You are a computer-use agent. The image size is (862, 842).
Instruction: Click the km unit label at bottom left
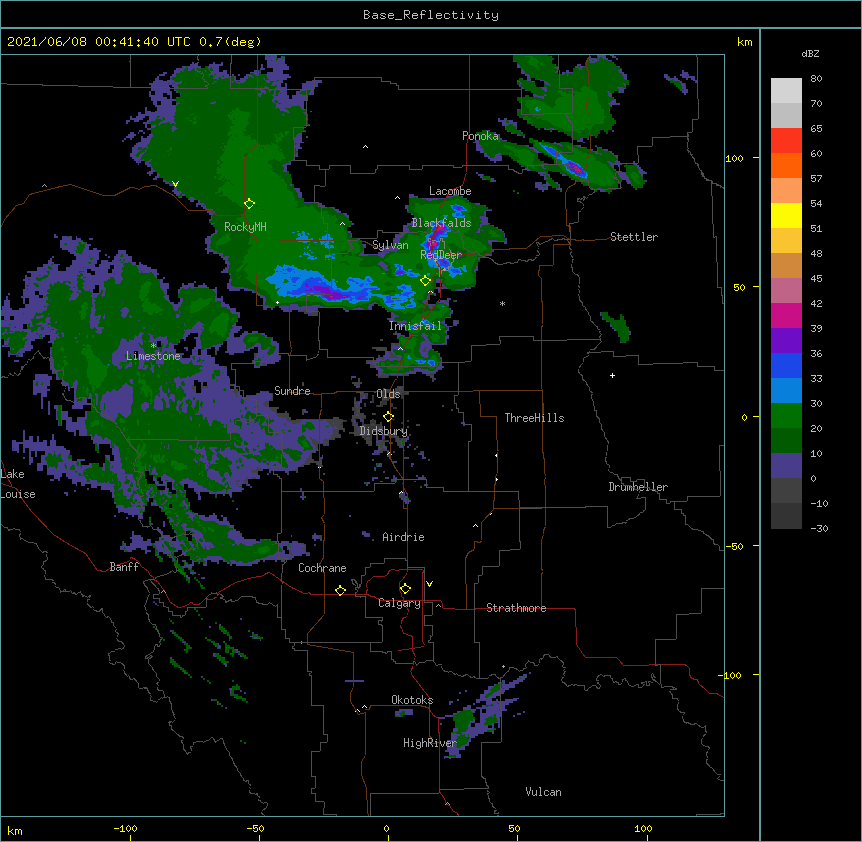coord(15,830)
